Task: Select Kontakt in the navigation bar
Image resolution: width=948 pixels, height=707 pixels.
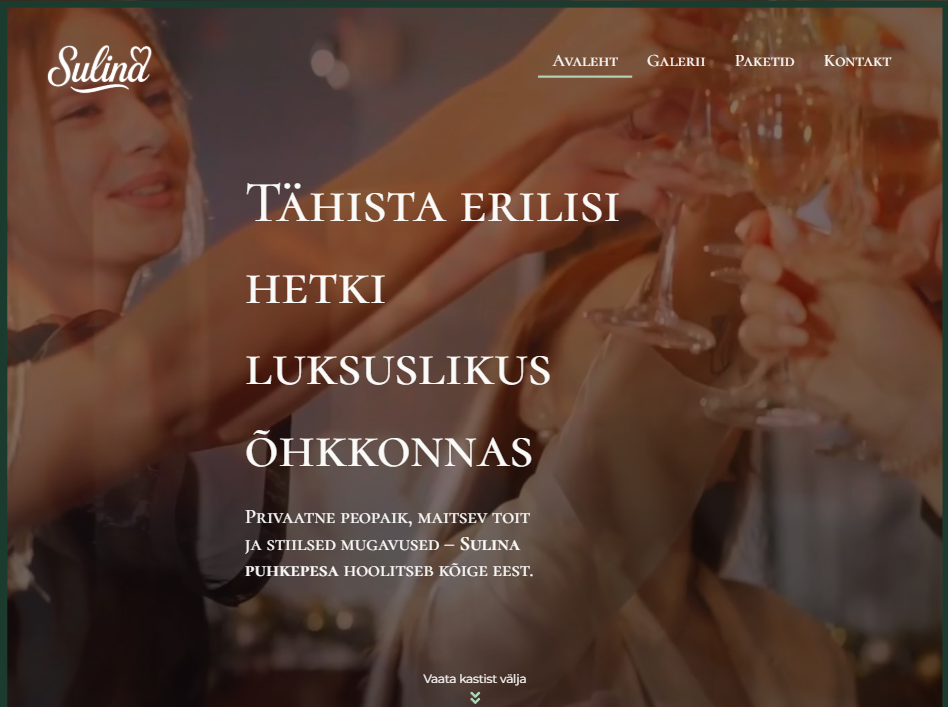Action: 857,61
